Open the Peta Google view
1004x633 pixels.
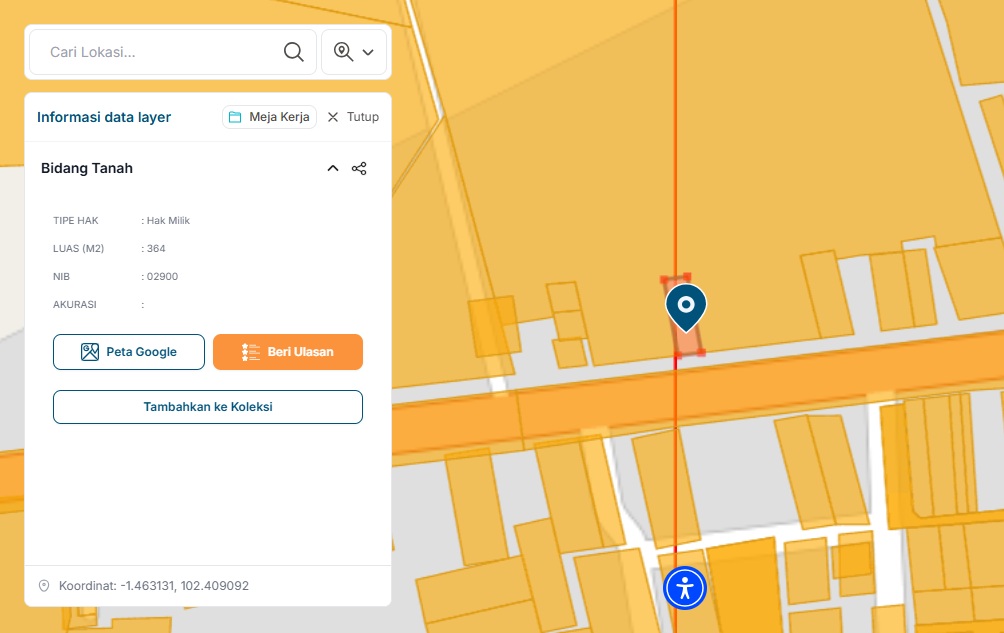[x=129, y=352]
